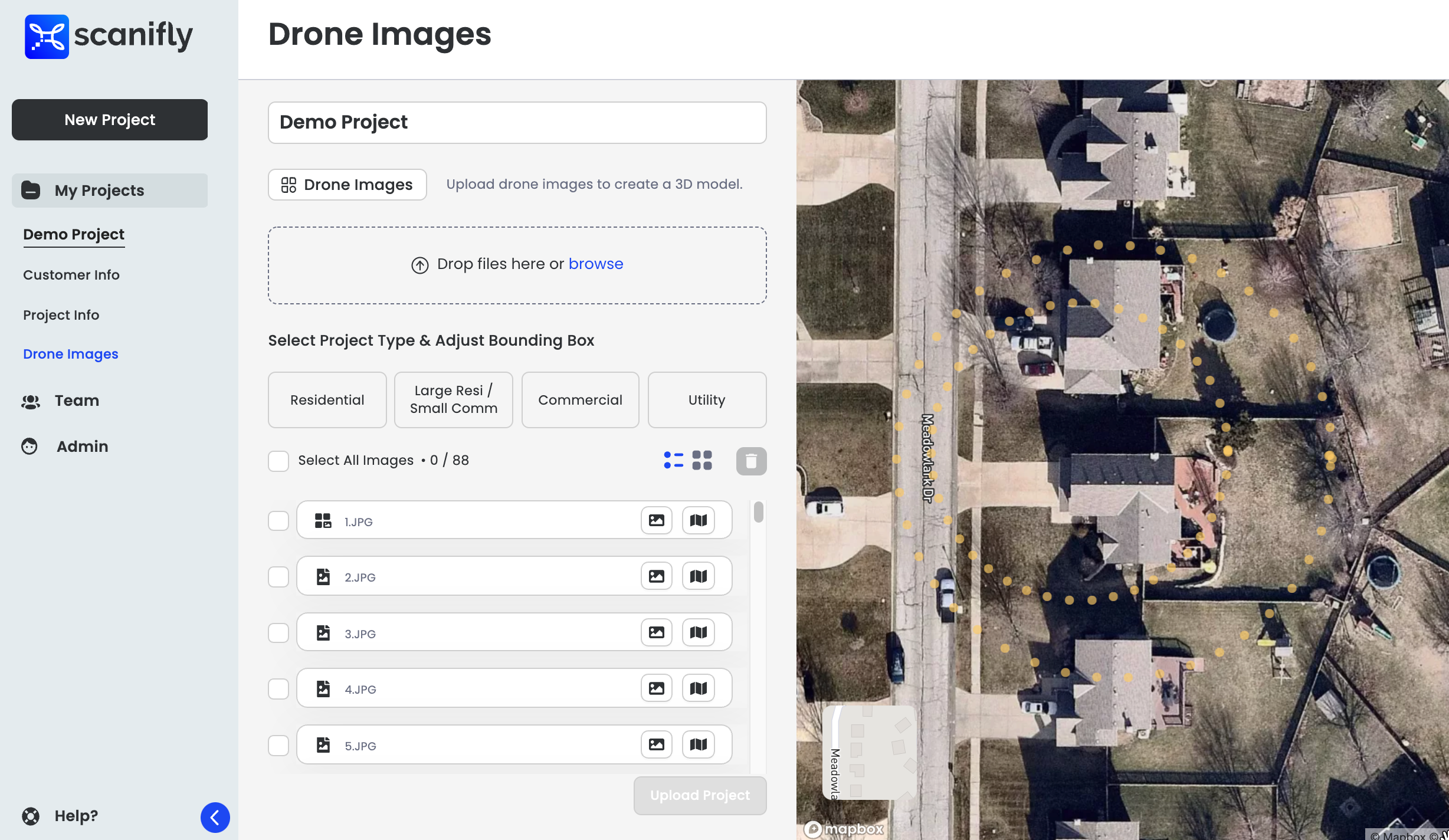Click the 5.JPG file name

pyautogui.click(x=360, y=746)
